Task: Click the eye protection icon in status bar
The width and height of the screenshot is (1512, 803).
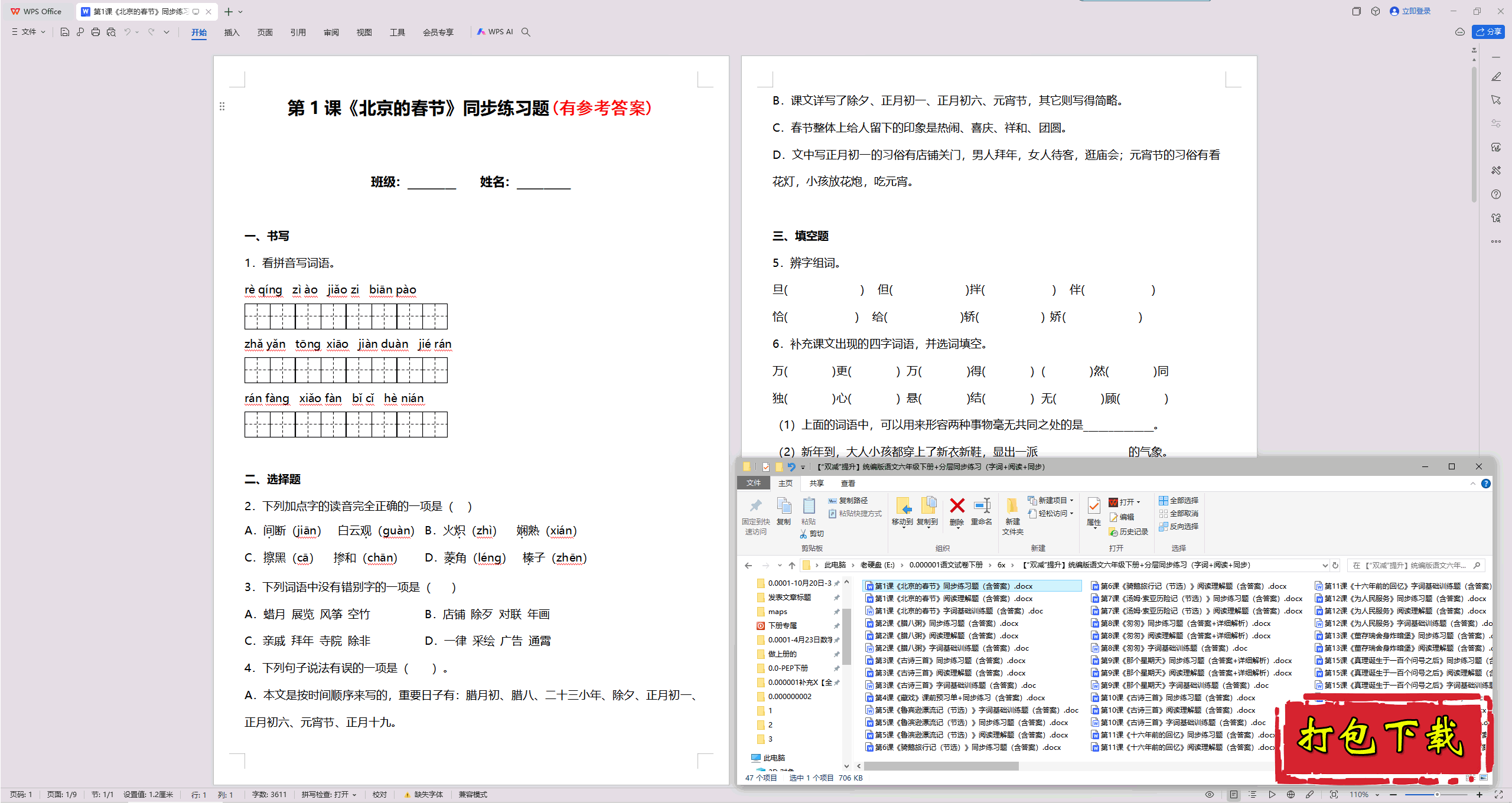Action: (1210, 795)
